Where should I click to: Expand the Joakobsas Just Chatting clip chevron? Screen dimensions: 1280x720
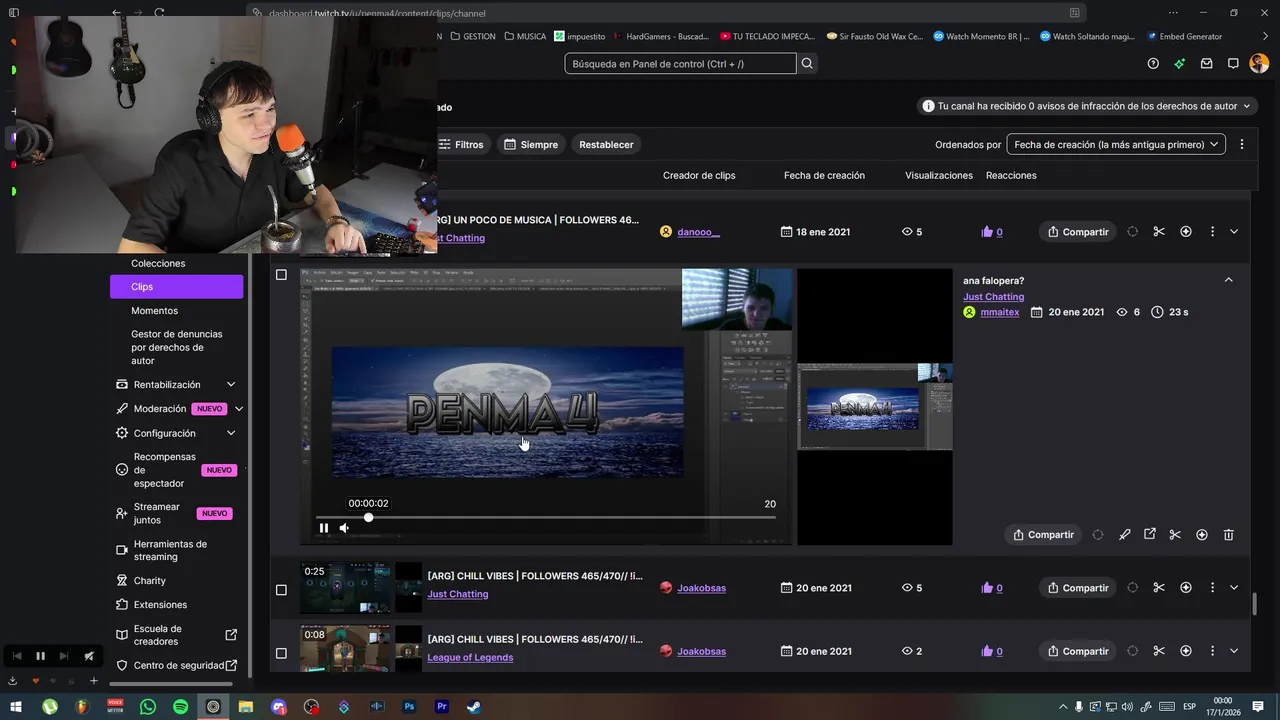[1234, 588]
